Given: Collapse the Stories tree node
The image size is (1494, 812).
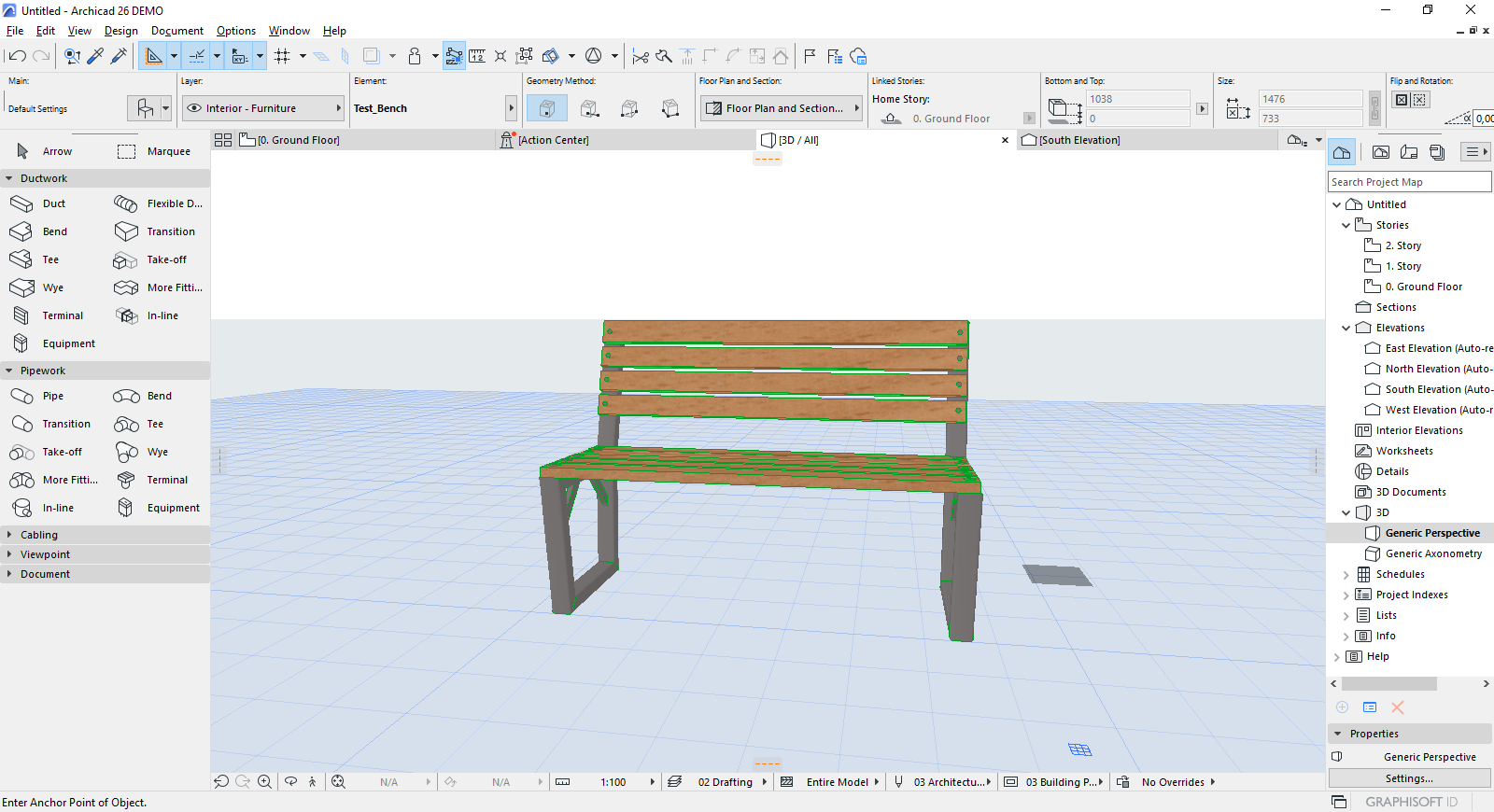Looking at the screenshot, I should (1346, 225).
